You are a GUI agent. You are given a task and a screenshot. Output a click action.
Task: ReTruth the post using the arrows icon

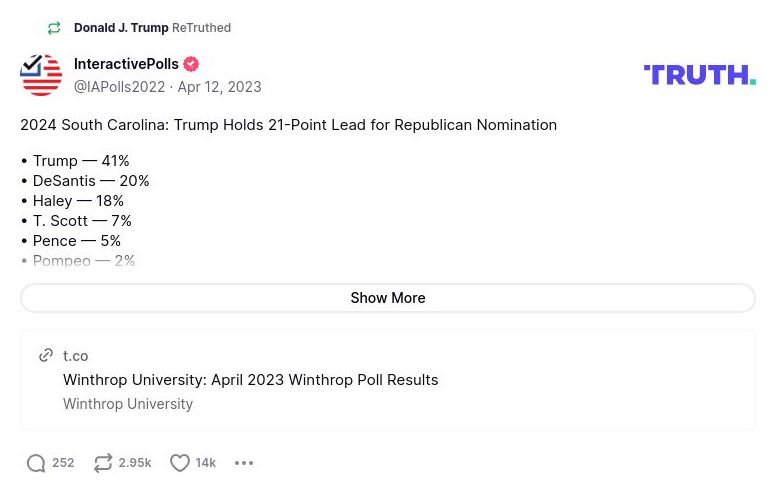click(103, 463)
